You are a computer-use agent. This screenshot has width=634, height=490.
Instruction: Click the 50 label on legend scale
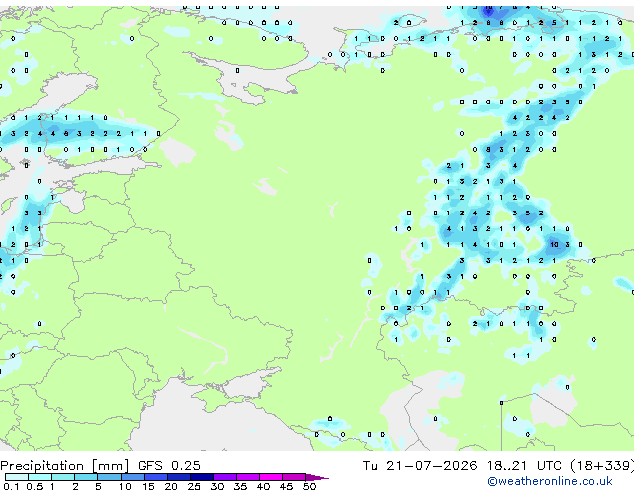(x=309, y=486)
